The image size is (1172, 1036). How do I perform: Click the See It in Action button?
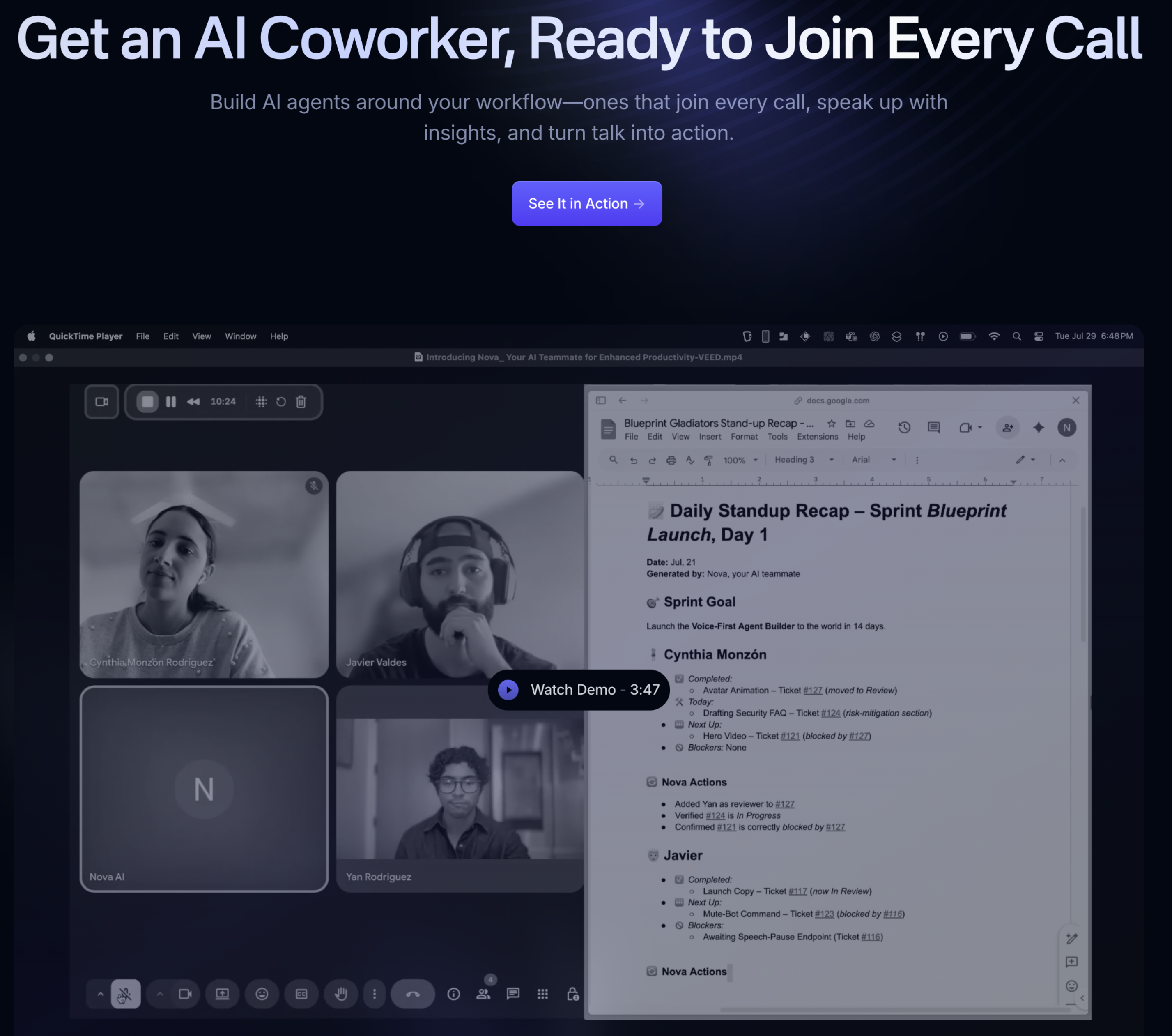pos(586,204)
